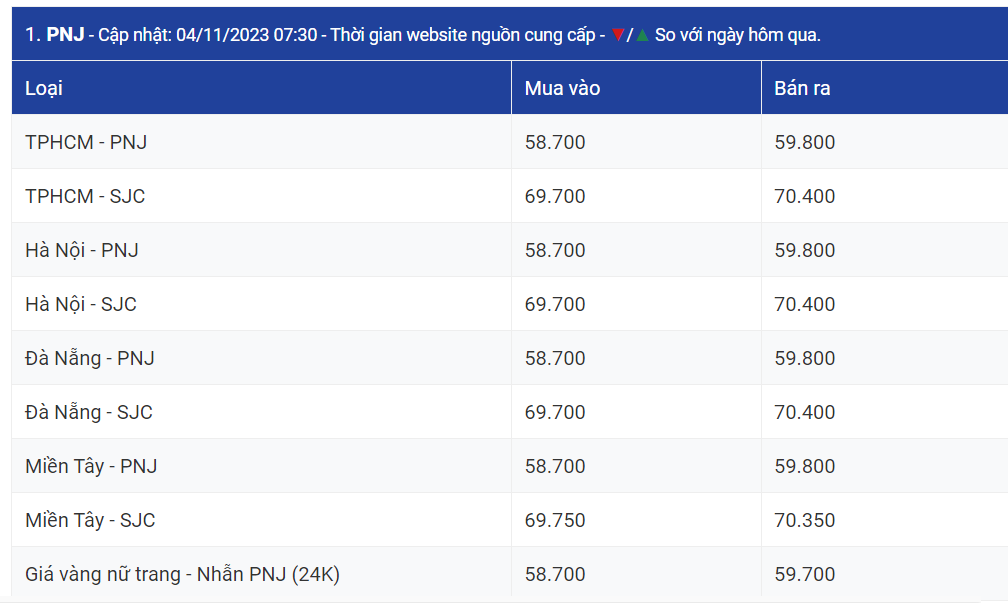This screenshot has width=1008, height=603.
Task: Click the 'PNJ - Cập nhật: 04/11/2023 07:30' title text
Action: (x=182, y=35)
